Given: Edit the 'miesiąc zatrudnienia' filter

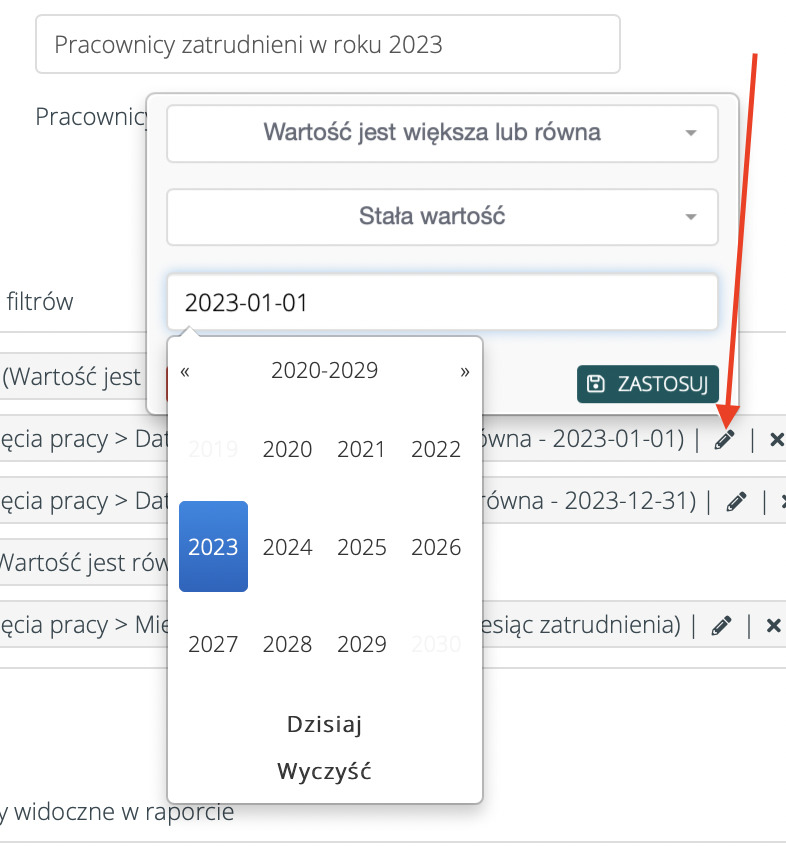Looking at the screenshot, I should (x=720, y=626).
